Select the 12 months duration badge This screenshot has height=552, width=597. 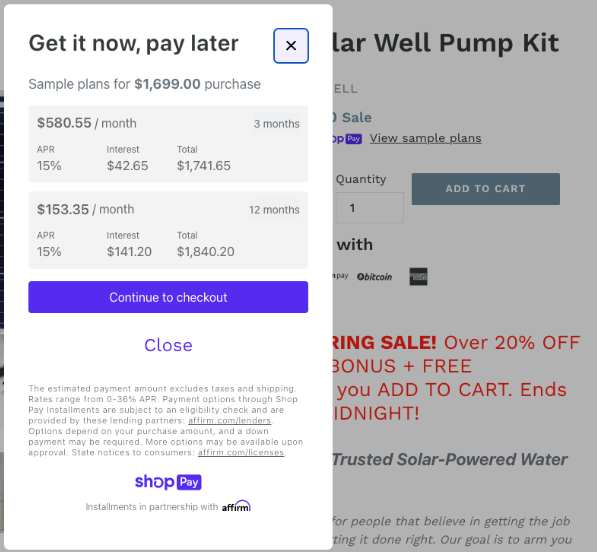pos(274,210)
